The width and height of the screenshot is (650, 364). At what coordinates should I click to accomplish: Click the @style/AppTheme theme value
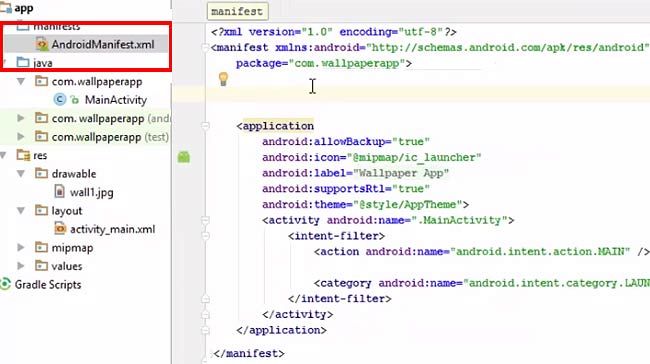click(x=407, y=205)
